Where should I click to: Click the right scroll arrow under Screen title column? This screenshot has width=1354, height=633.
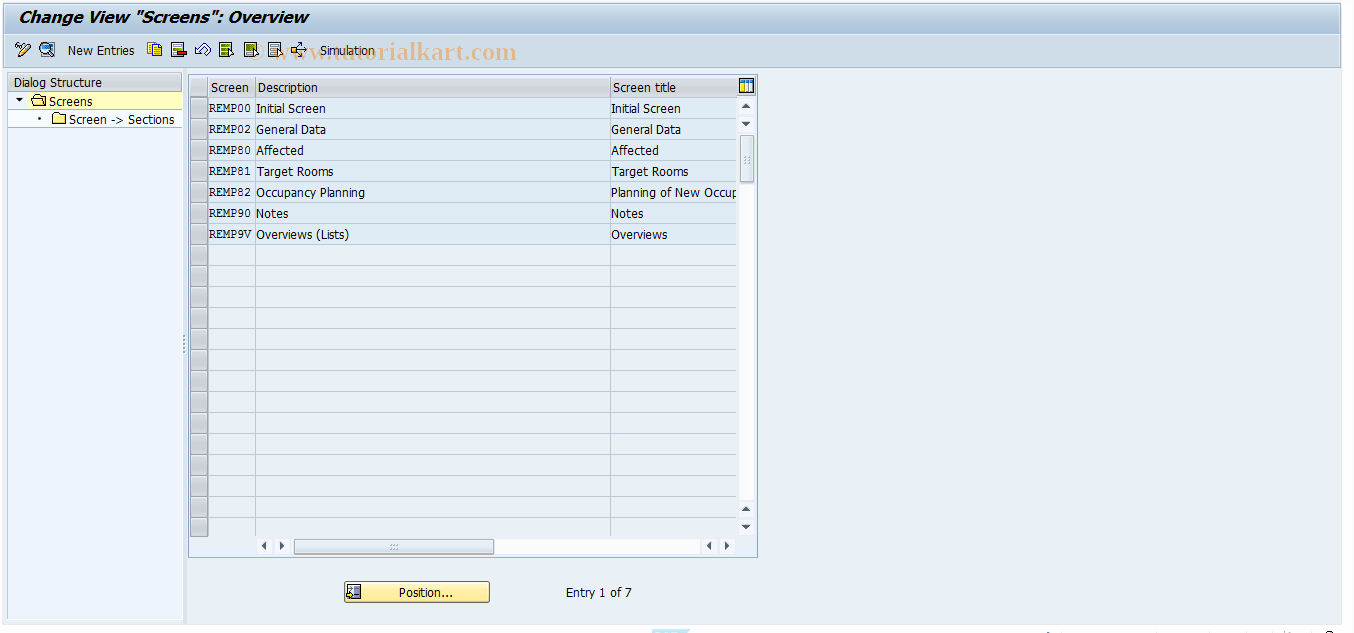coord(727,546)
